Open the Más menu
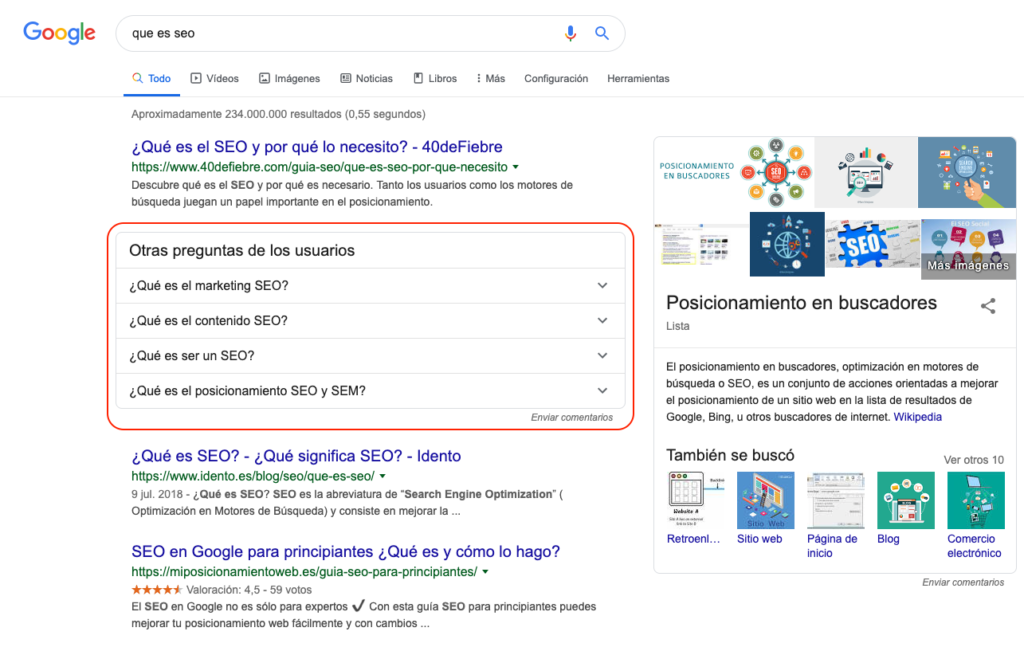The height and width of the screenshot is (655, 1024). coord(491,78)
